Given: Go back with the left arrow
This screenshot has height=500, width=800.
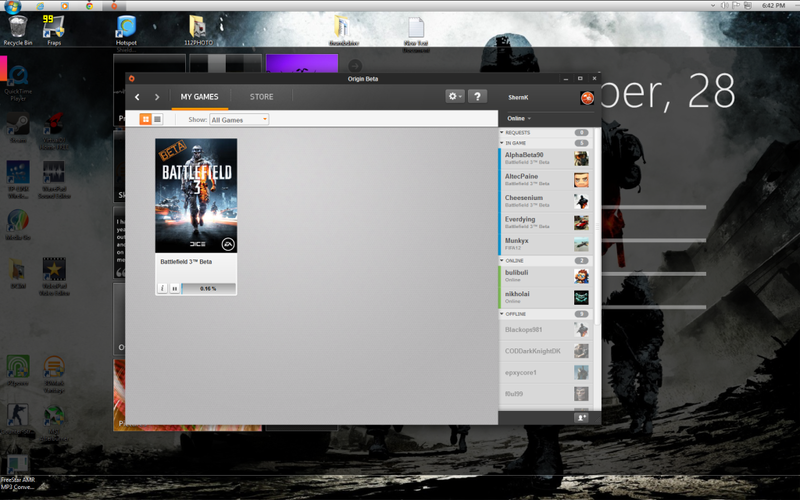Looking at the screenshot, I should (x=138, y=97).
